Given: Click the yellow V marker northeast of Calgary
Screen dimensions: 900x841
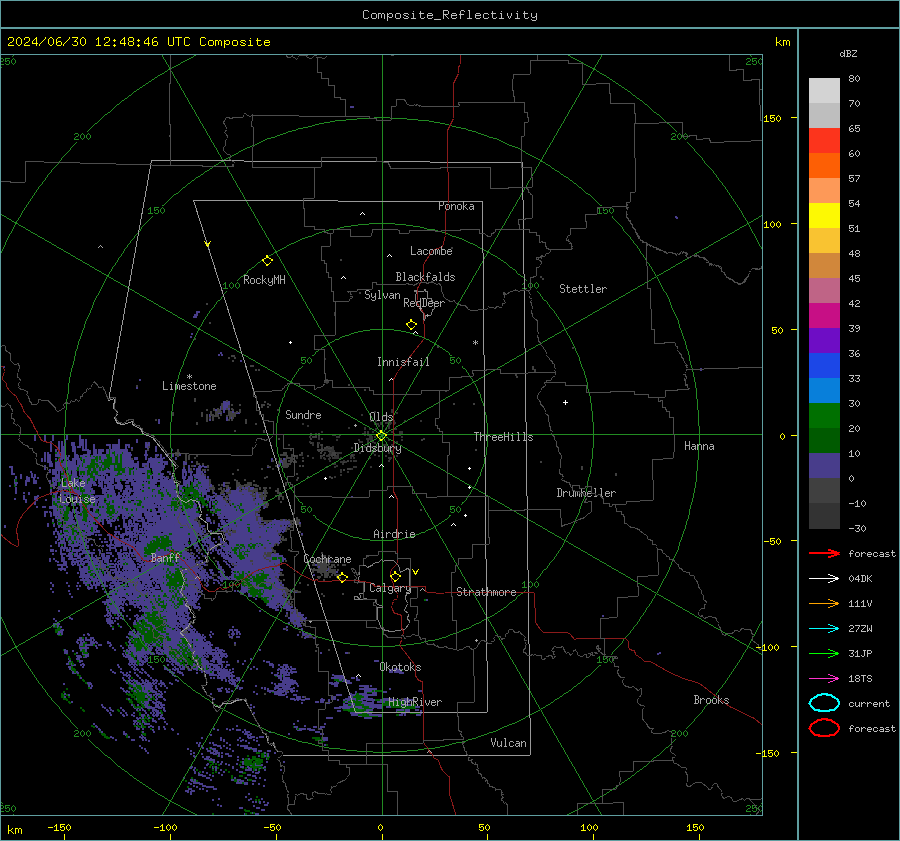Looking at the screenshot, I should tap(416, 572).
